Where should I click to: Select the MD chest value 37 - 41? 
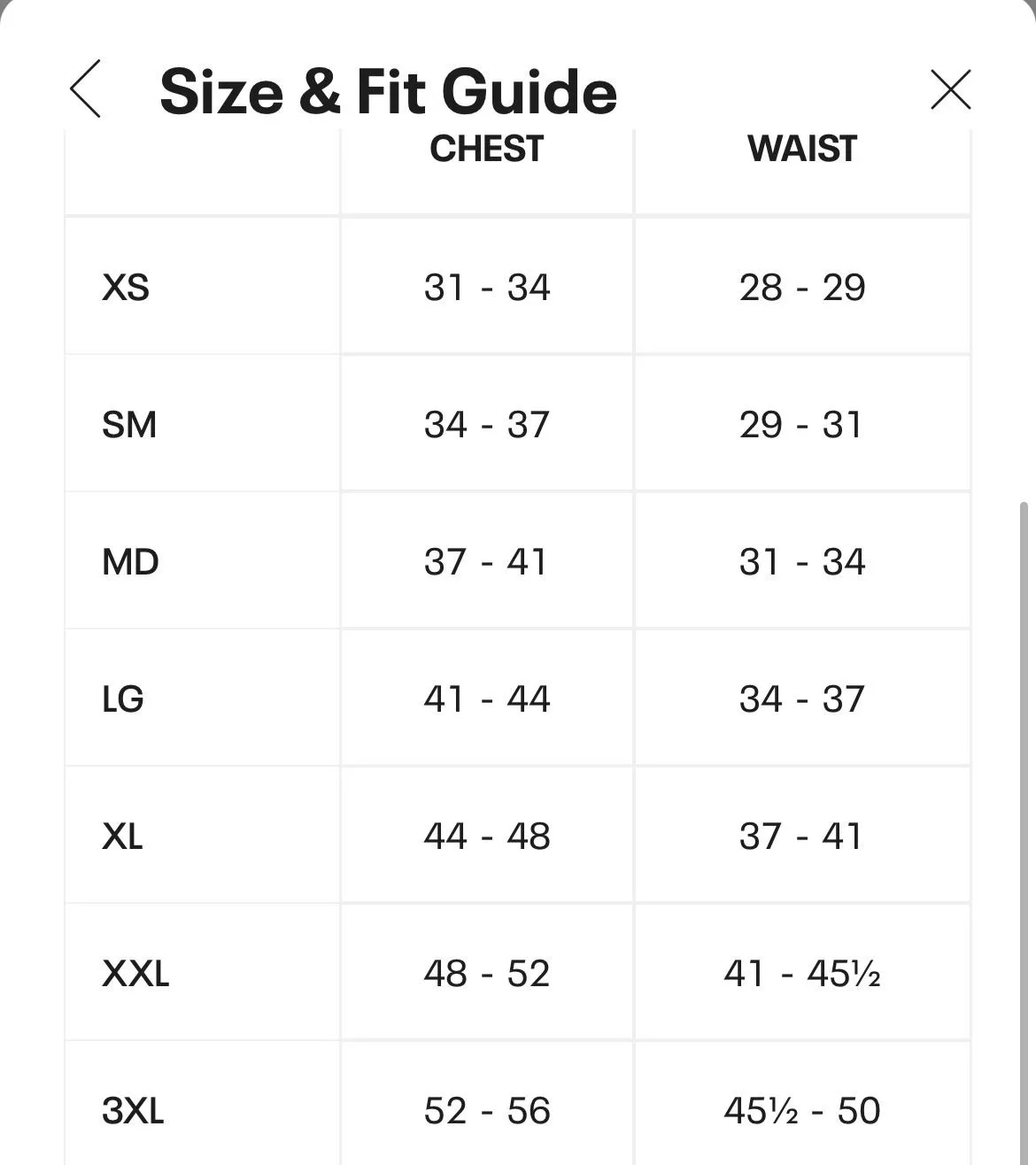486,562
